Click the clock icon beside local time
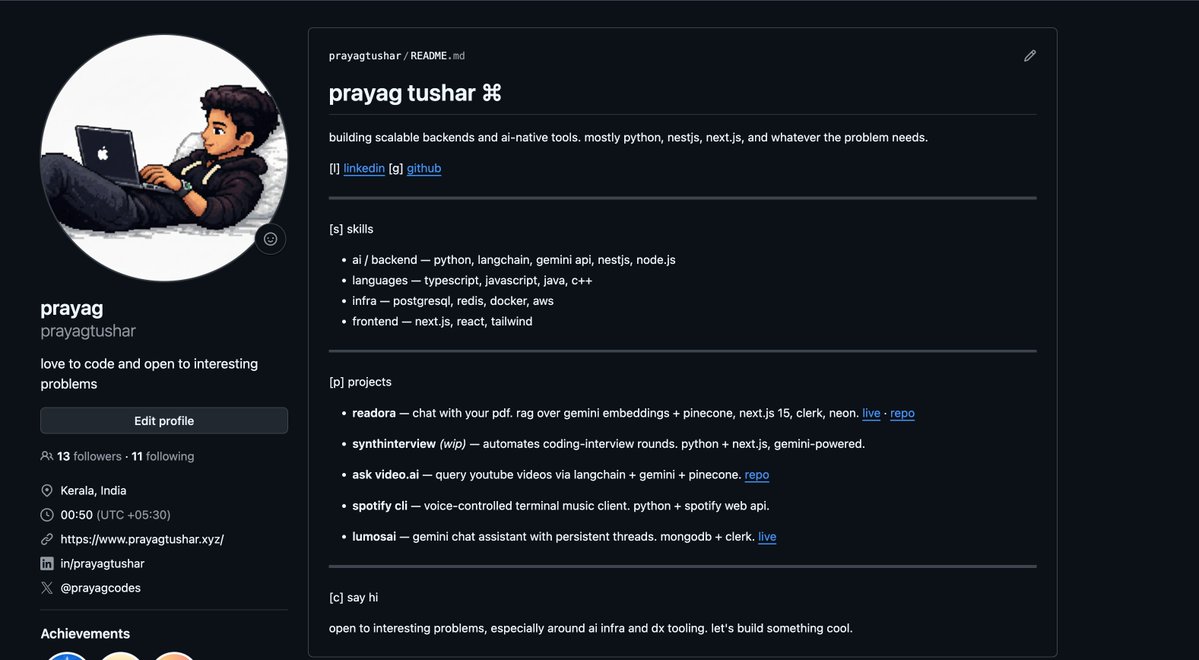Screen dimensions: 1199x660 47,515
